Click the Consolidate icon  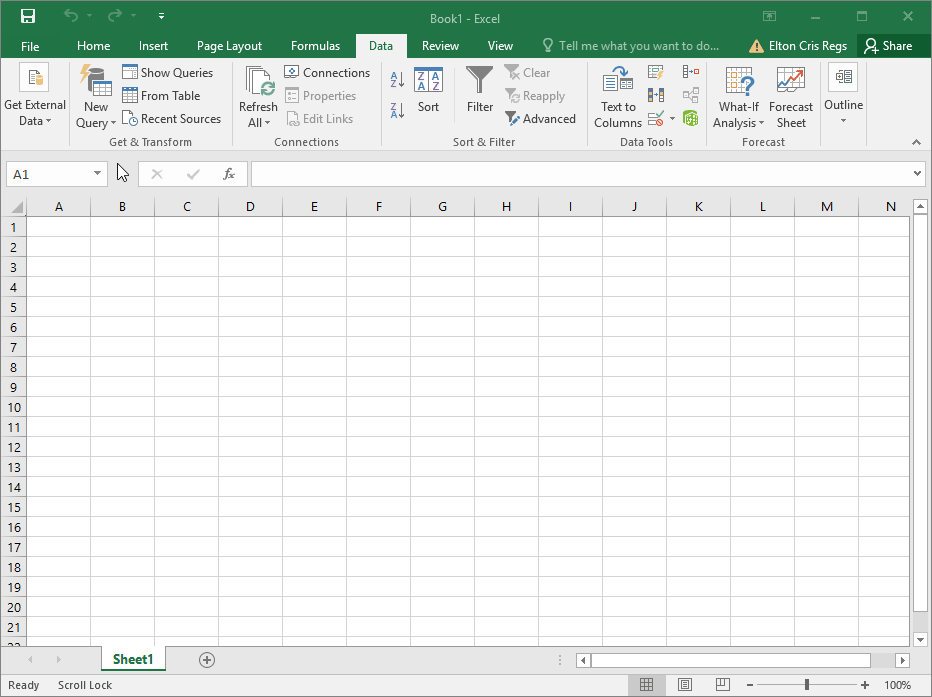[690, 72]
